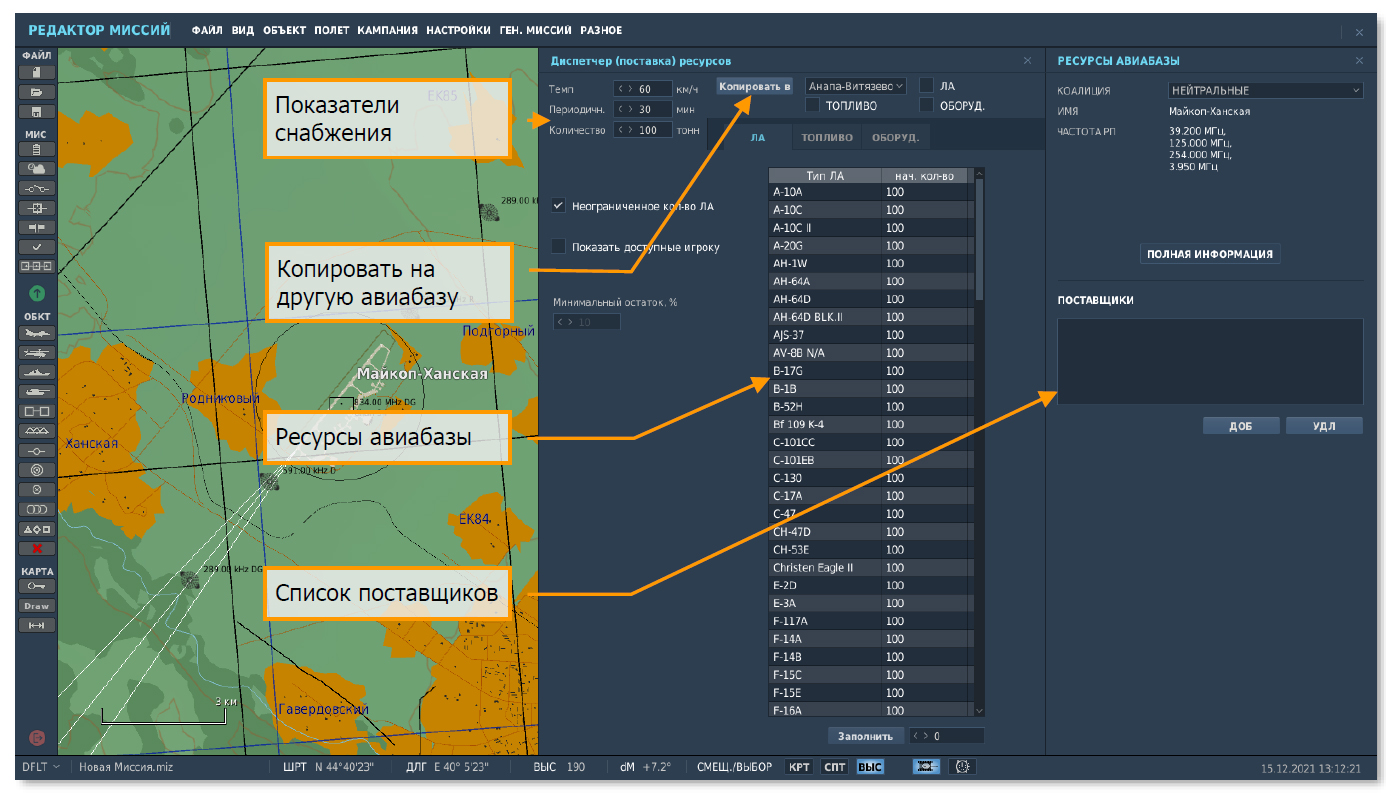Enable the Показать доступные игроку checkbox

tap(559, 247)
